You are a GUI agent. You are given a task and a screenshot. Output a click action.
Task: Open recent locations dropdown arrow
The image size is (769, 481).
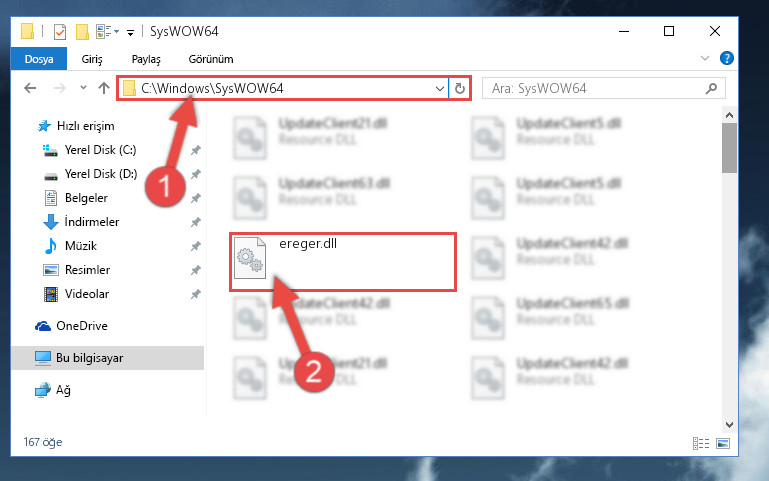[83, 88]
